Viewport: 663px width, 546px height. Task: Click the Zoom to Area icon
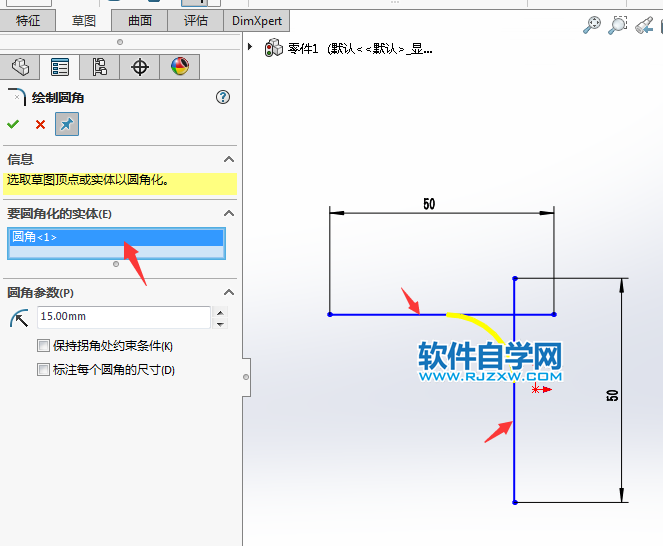point(617,25)
